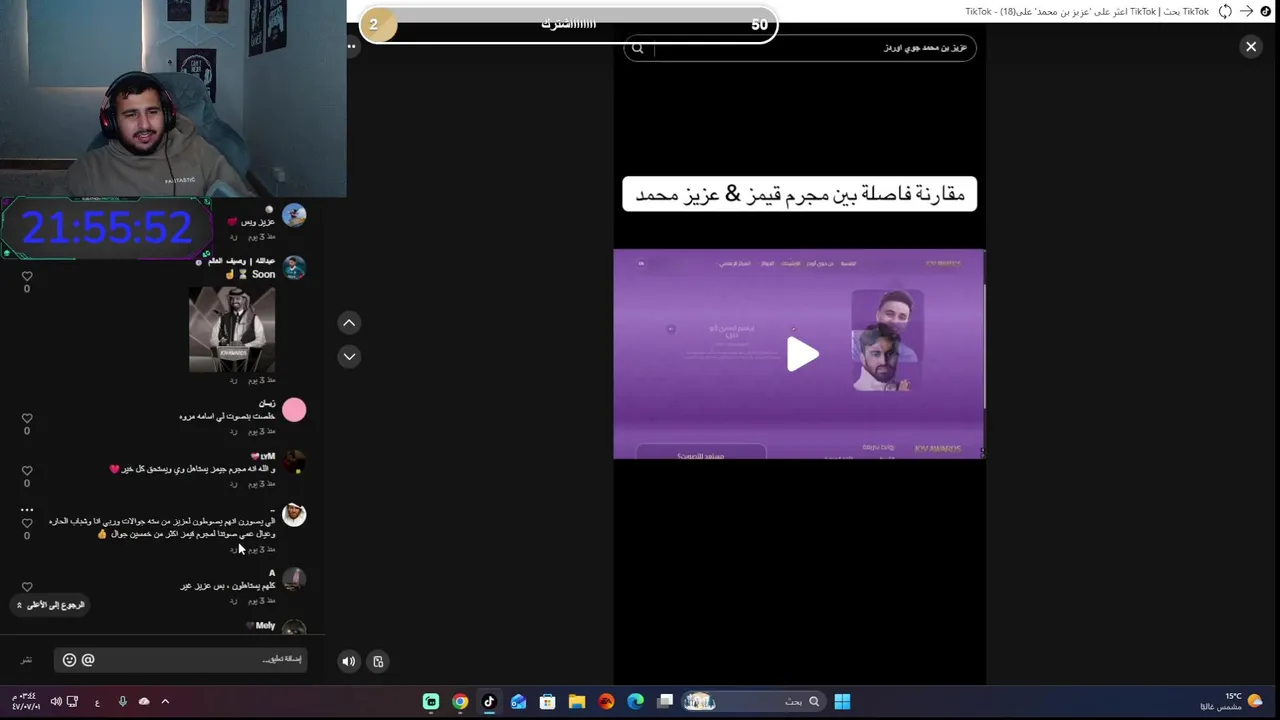Open Task View on the taskbar
Viewport: 1280px width, 720px height.
(x=665, y=702)
